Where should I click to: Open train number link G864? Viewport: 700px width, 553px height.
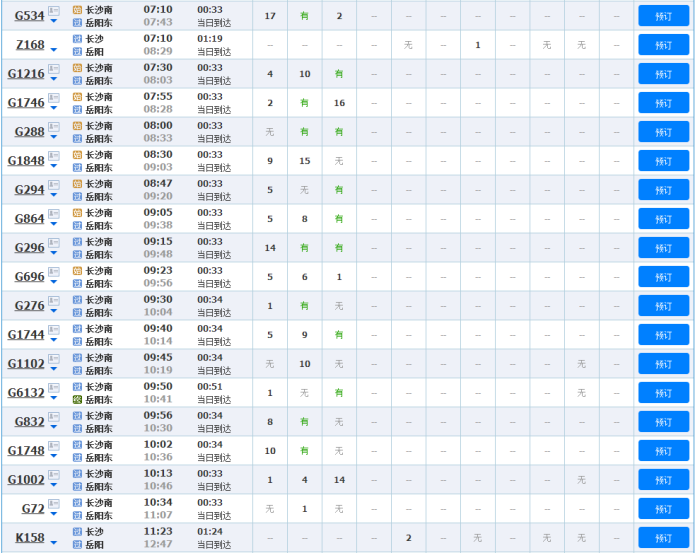click(x=29, y=219)
